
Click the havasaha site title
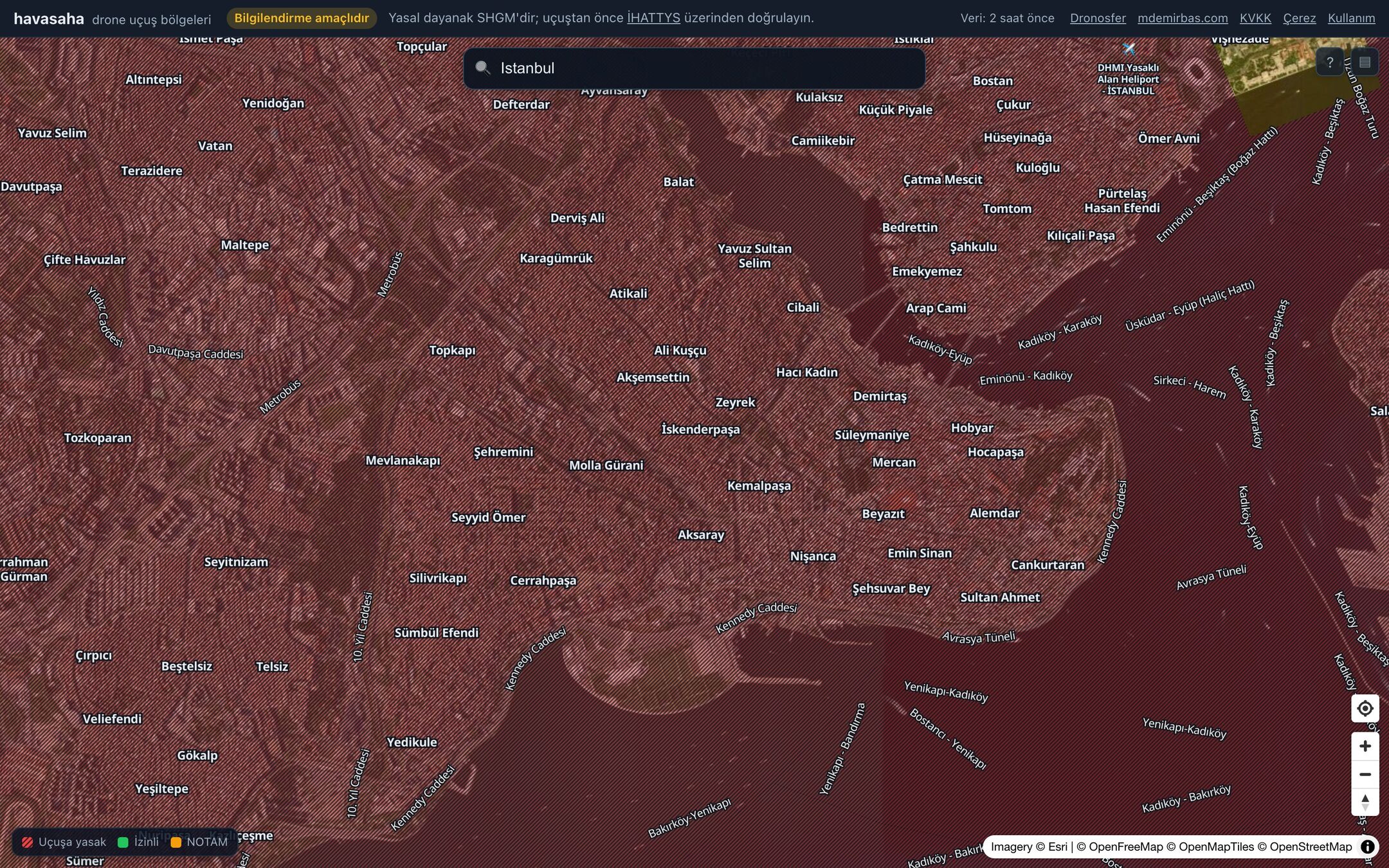[x=49, y=19]
